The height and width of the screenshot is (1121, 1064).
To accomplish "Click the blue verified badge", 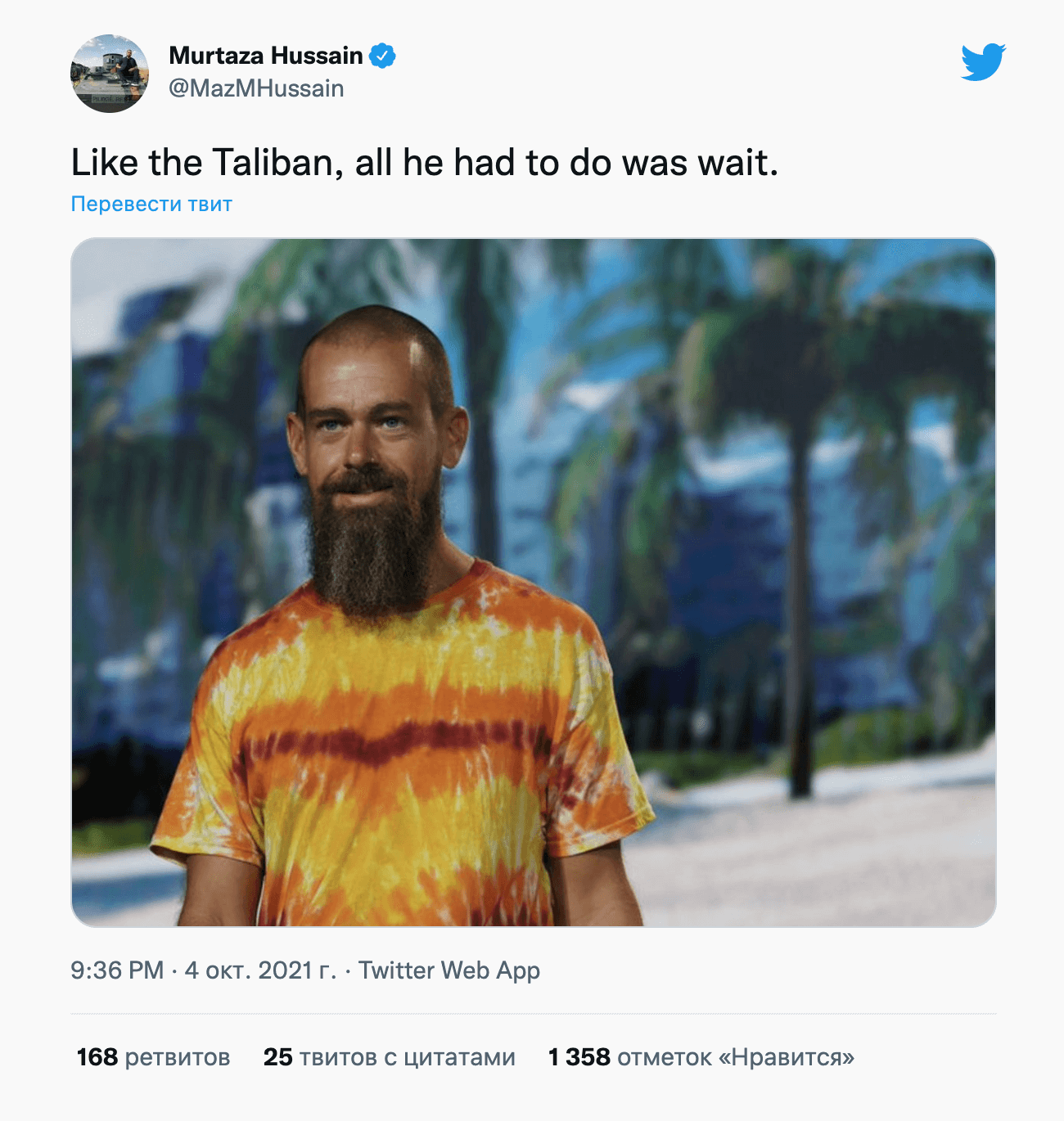I will coord(382,56).
